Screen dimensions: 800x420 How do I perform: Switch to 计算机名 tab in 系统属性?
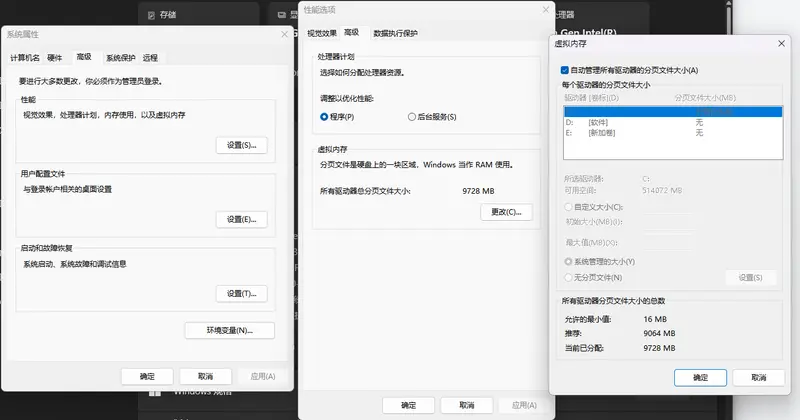click(x=24, y=58)
